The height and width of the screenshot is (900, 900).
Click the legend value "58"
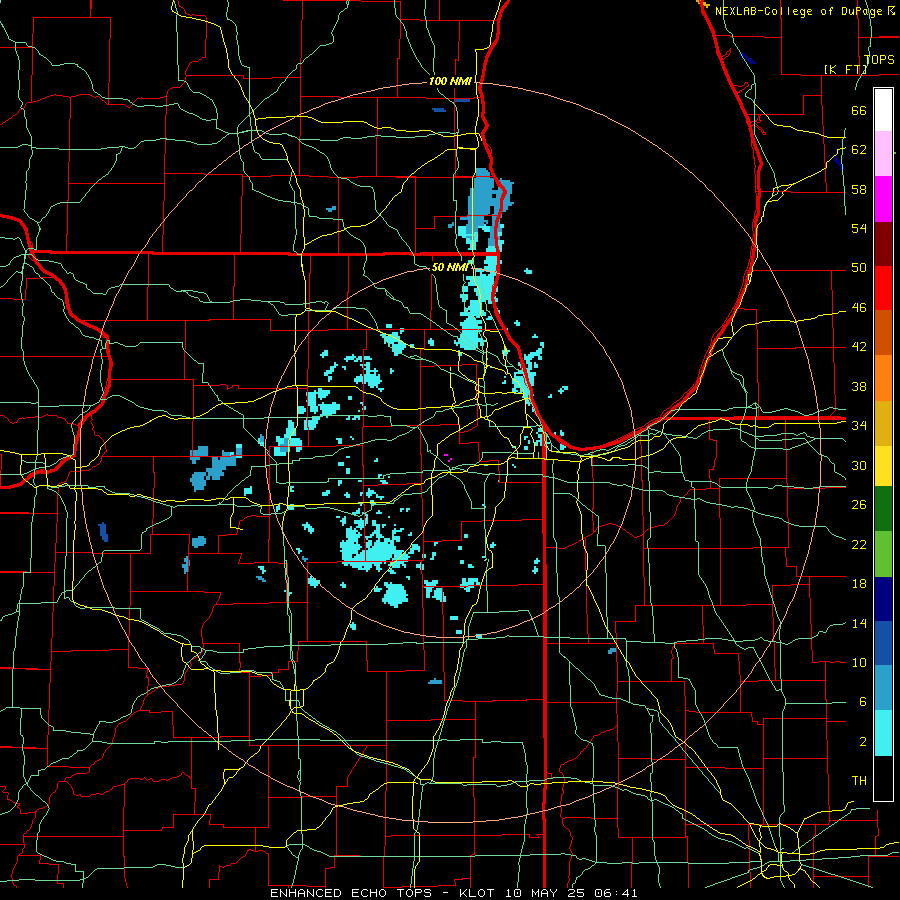[x=859, y=189]
